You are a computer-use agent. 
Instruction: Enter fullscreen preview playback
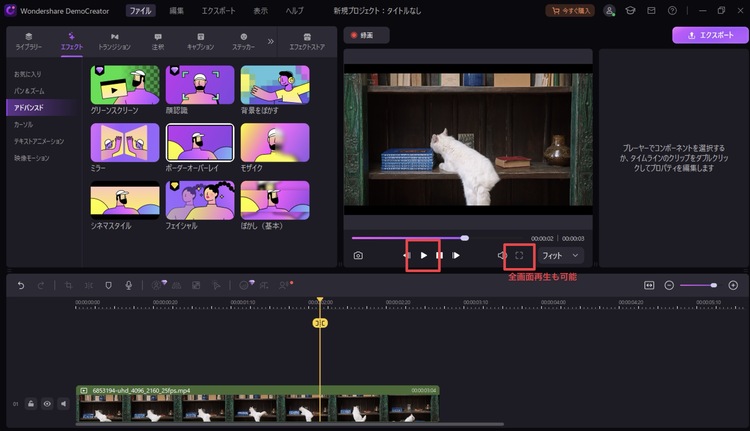point(519,255)
